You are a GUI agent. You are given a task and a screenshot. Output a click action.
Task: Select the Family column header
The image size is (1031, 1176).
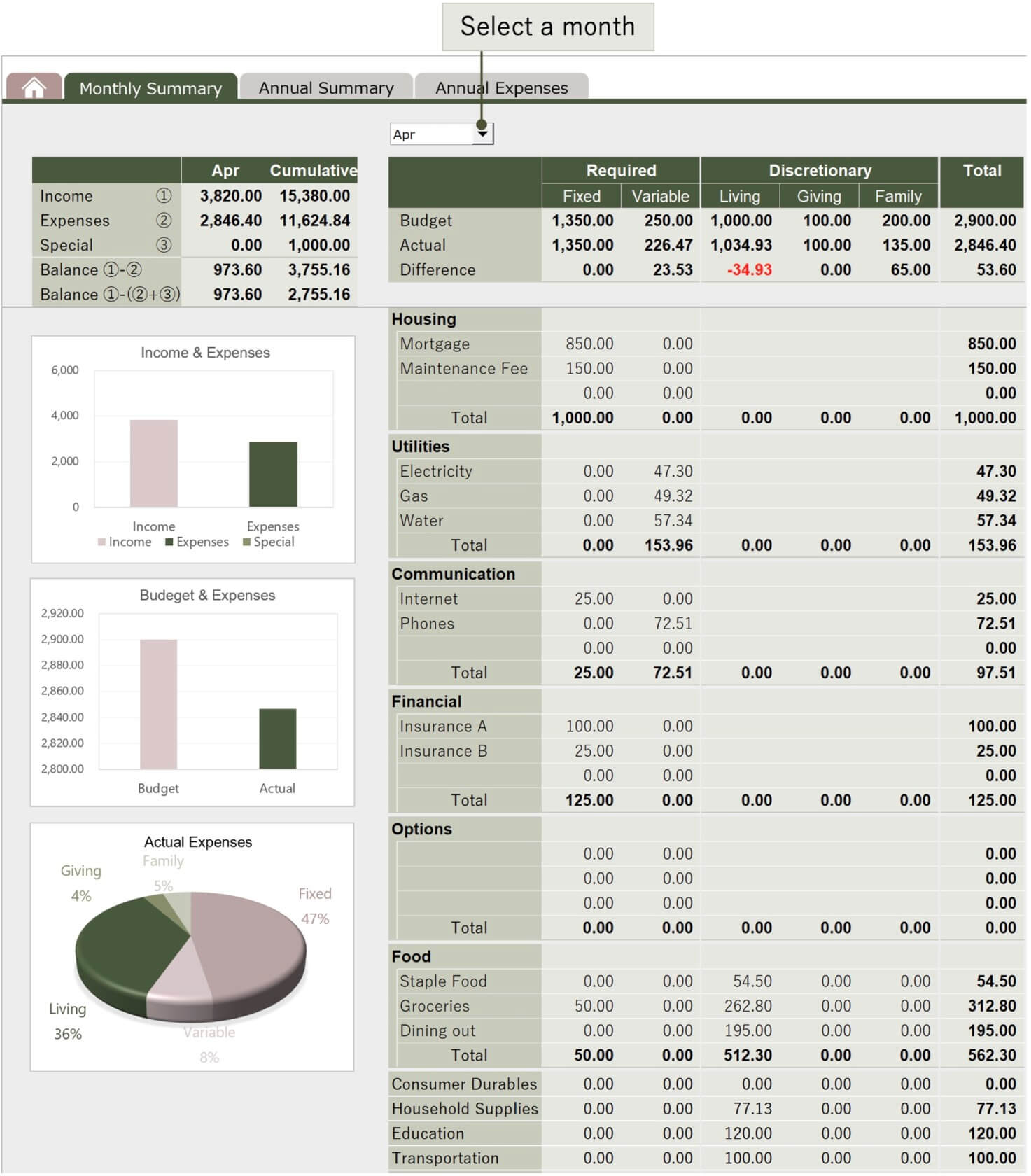pos(898,196)
